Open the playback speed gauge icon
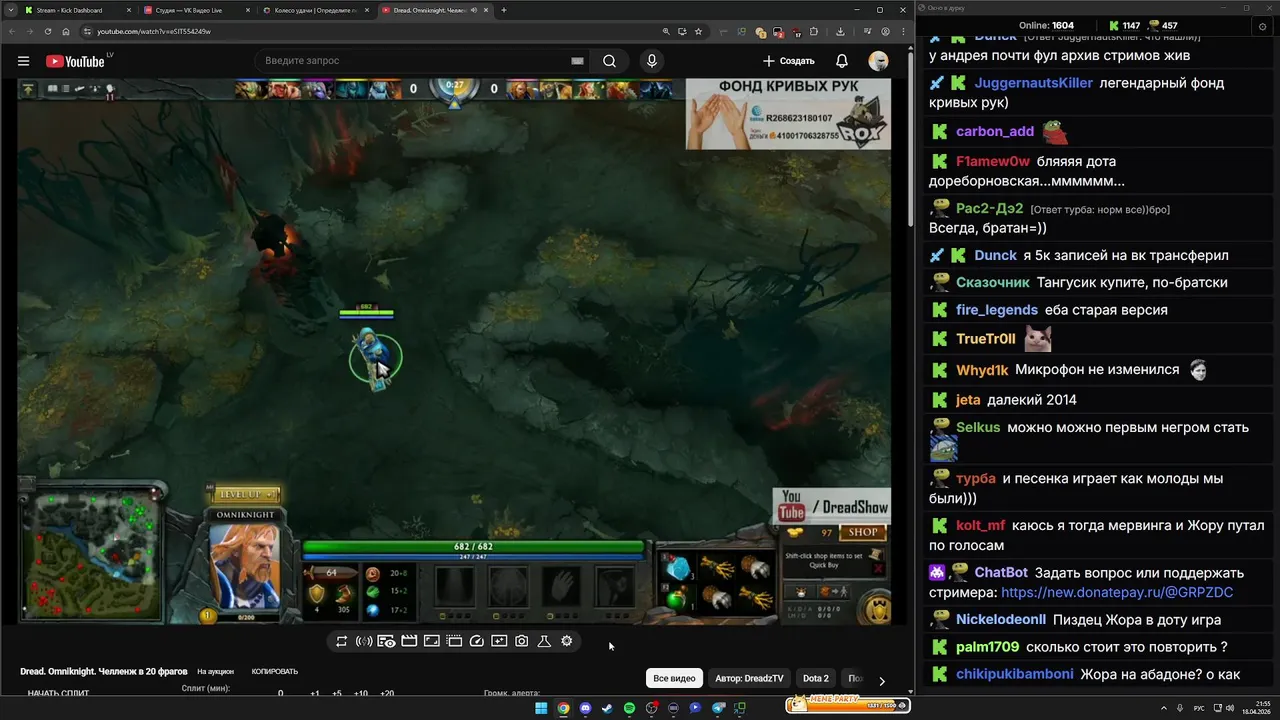The image size is (1280, 720). (476, 641)
